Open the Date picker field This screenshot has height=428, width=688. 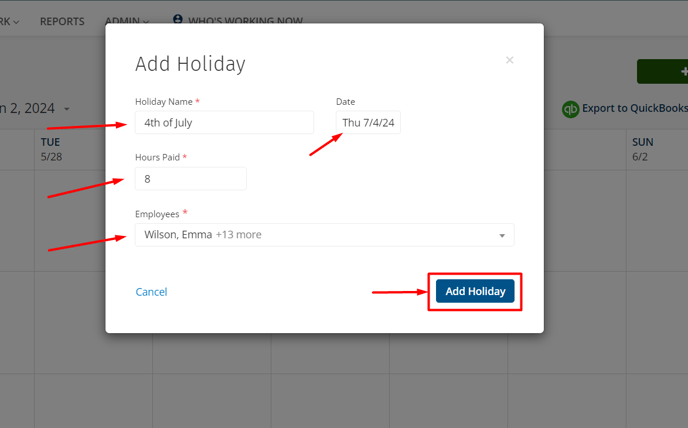point(368,122)
